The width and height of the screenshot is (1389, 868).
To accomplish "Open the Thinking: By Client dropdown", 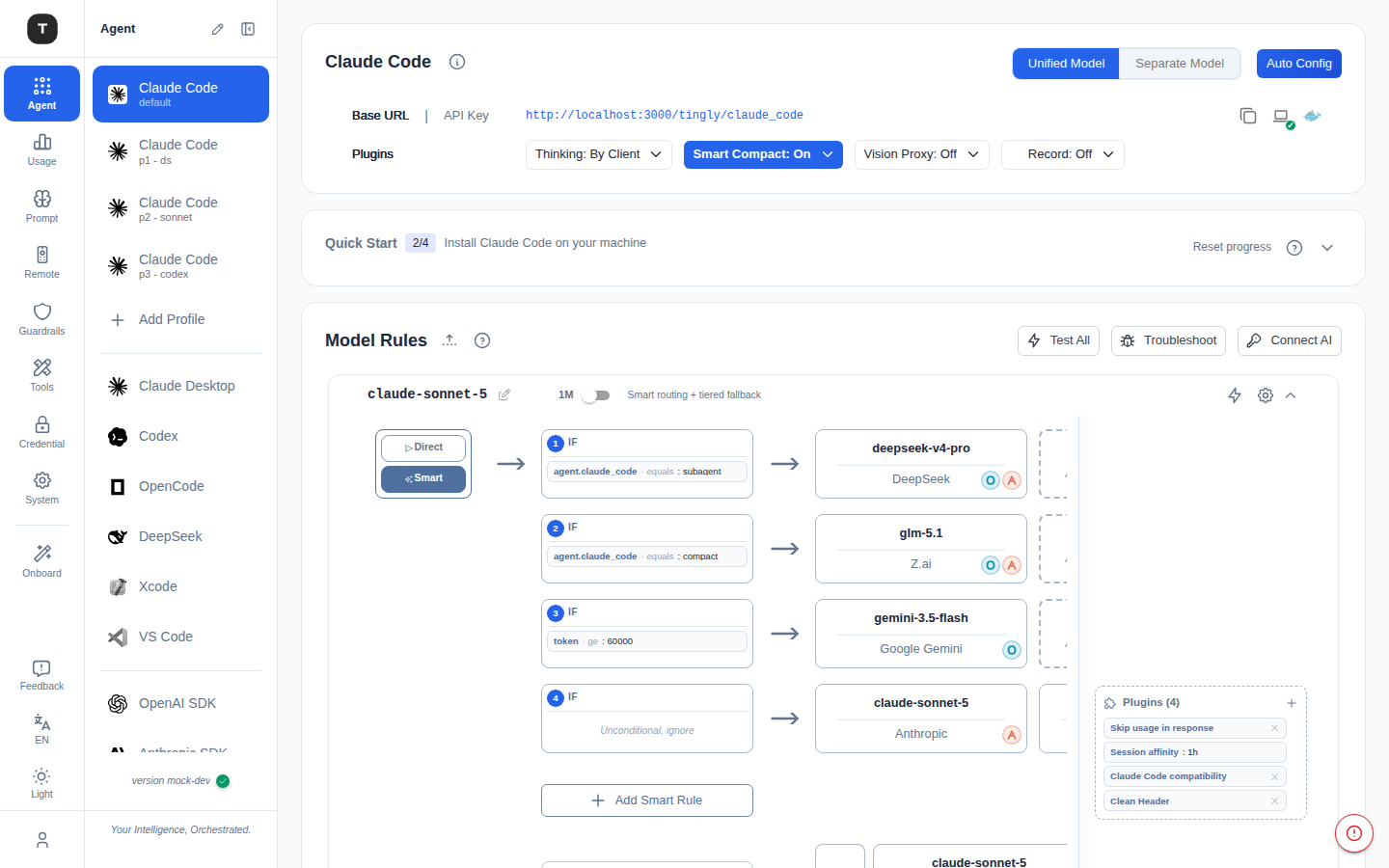I will pyautogui.click(x=598, y=154).
